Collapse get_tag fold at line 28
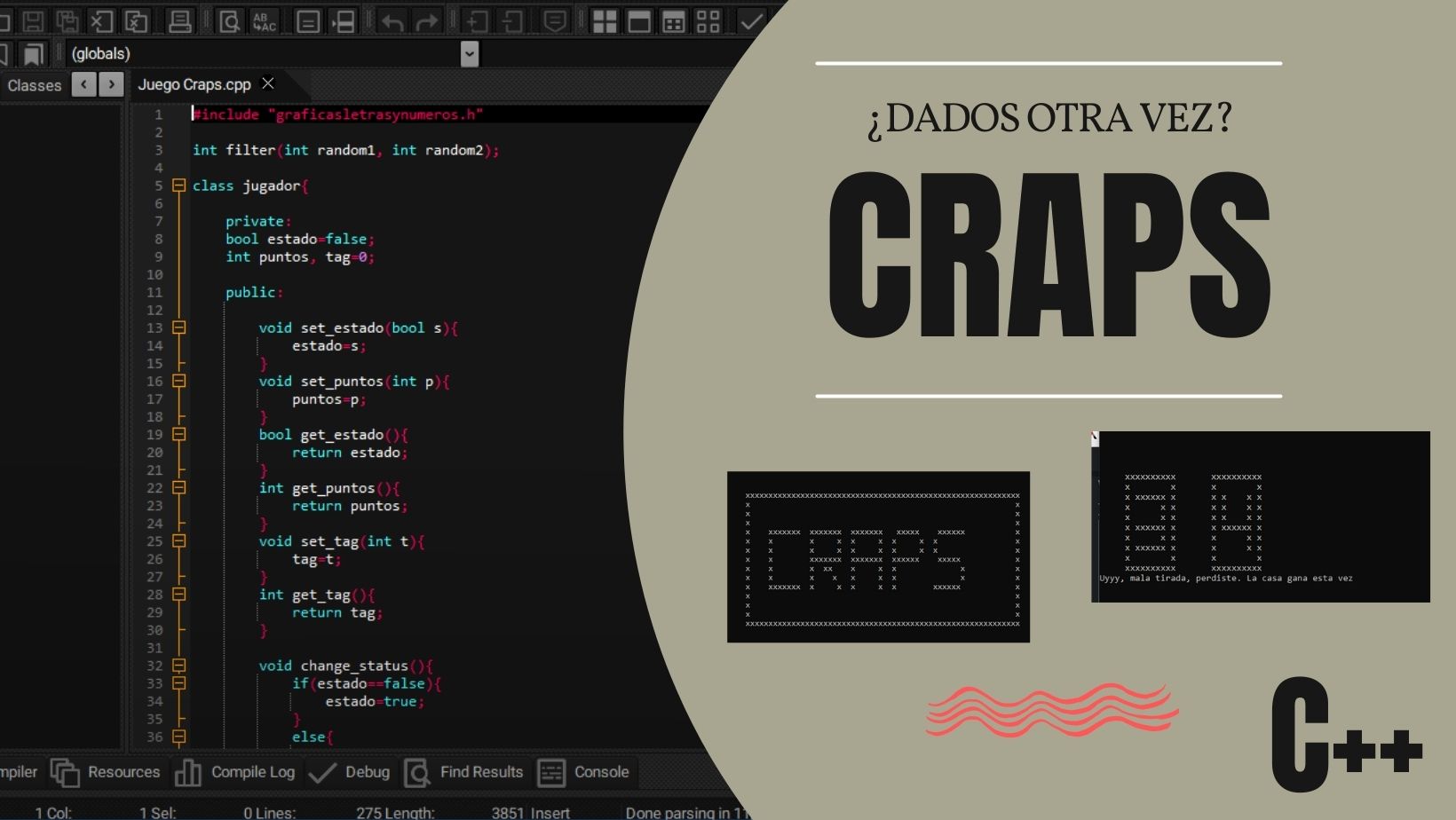1456x820 pixels. [x=178, y=594]
